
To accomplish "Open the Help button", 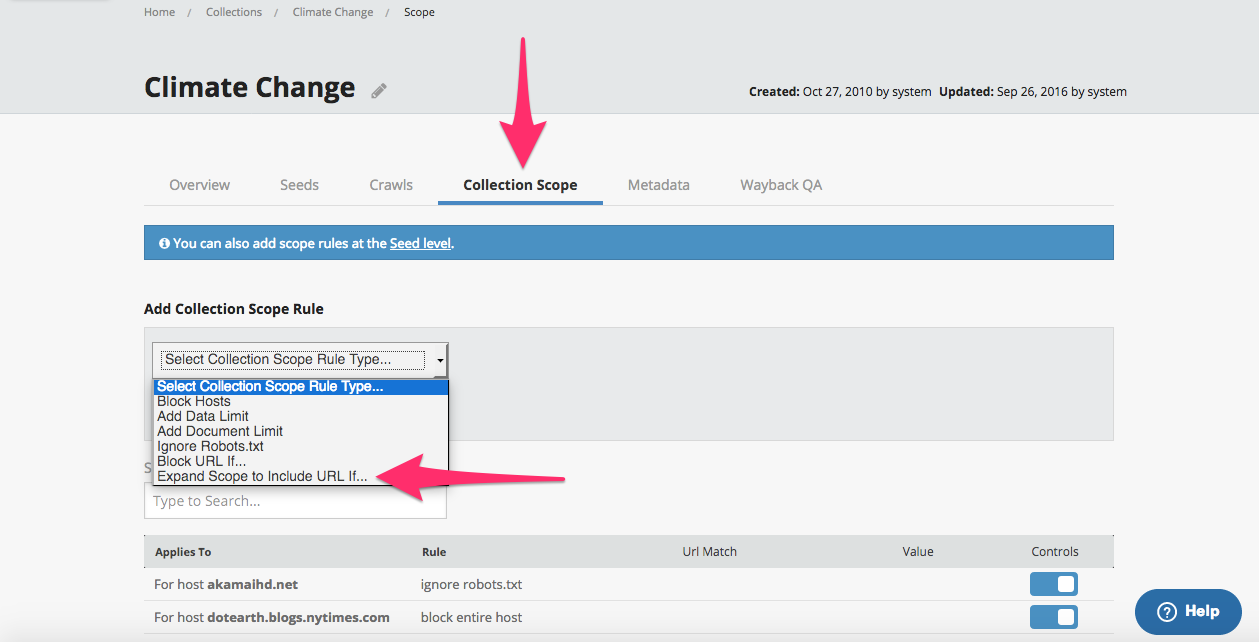I will (1187, 611).
